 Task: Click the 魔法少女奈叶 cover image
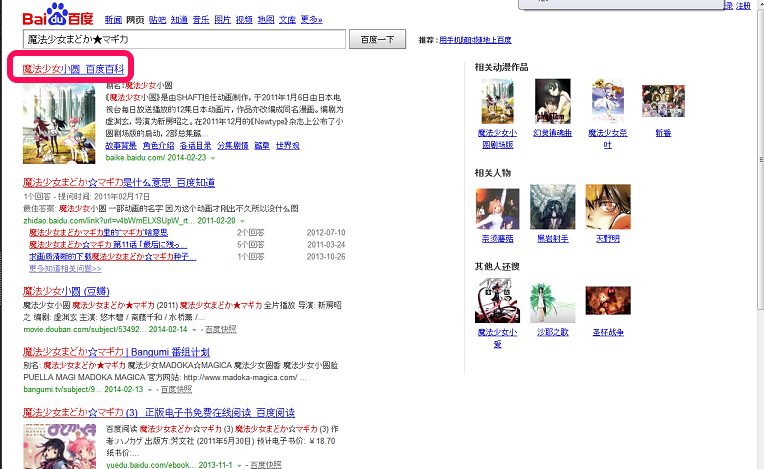click(608, 101)
